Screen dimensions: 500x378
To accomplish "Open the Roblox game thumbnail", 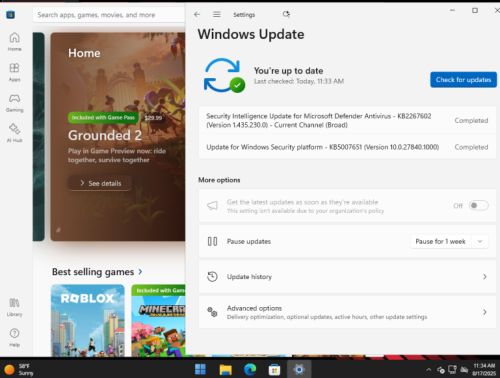I will [88, 320].
